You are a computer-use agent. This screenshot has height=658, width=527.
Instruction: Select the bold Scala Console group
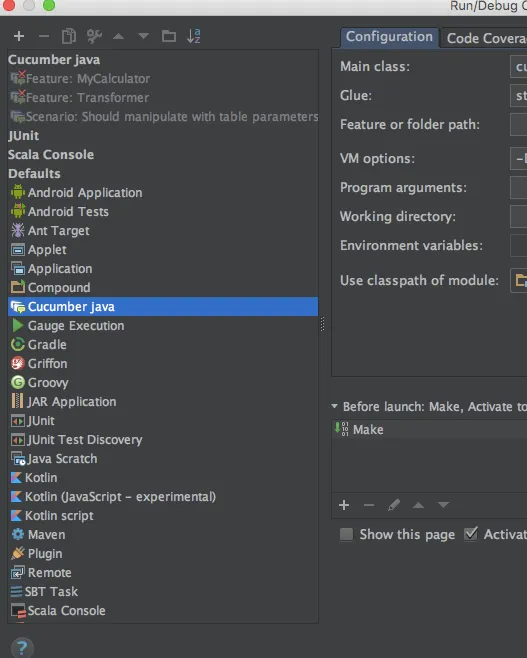click(x=163, y=154)
